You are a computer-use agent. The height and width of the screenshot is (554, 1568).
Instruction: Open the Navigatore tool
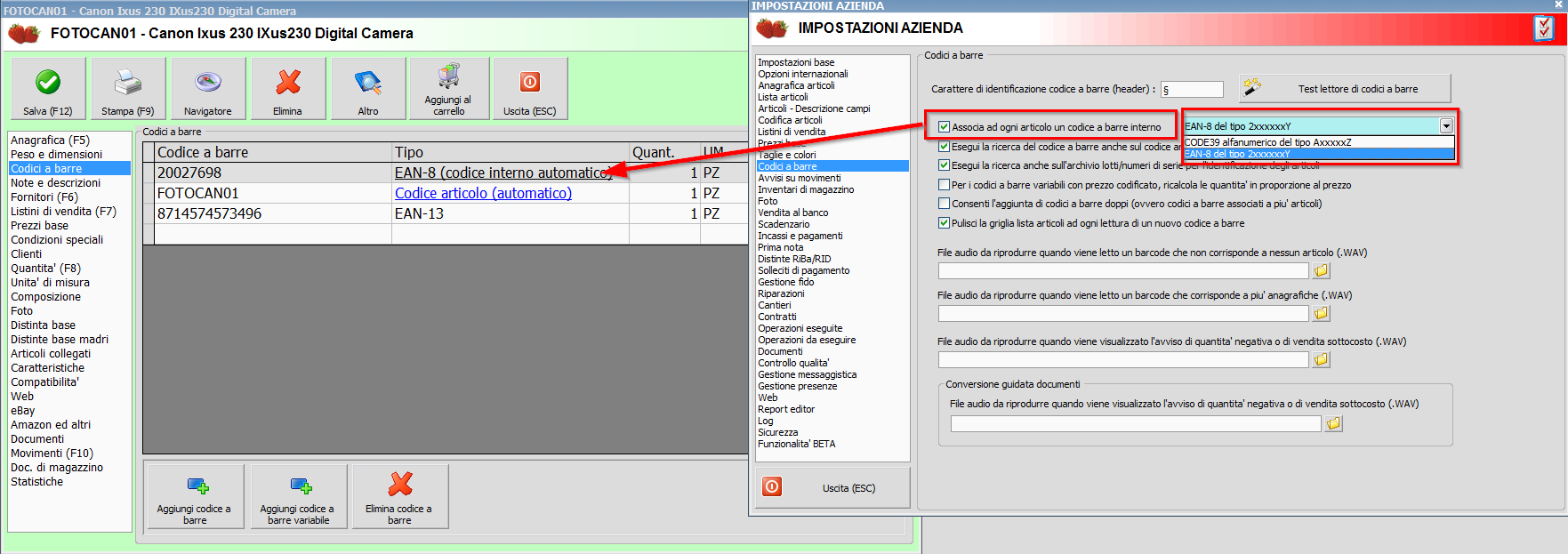coord(208,88)
